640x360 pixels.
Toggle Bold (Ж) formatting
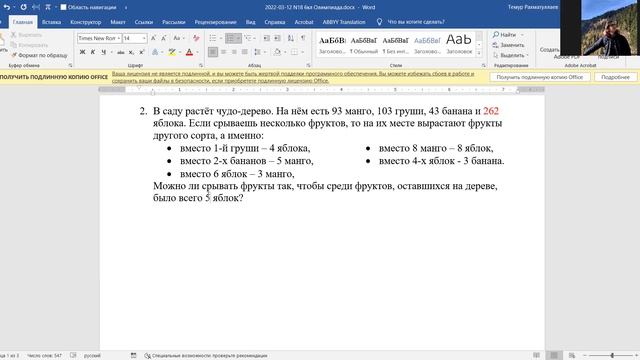(82, 52)
